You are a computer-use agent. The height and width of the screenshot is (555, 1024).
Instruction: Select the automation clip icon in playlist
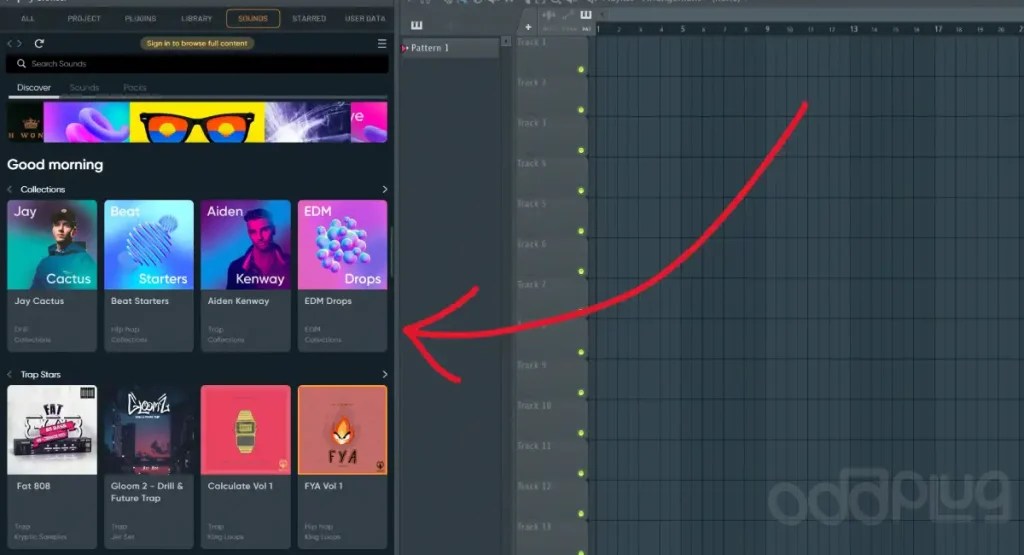pyautogui.click(x=568, y=15)
